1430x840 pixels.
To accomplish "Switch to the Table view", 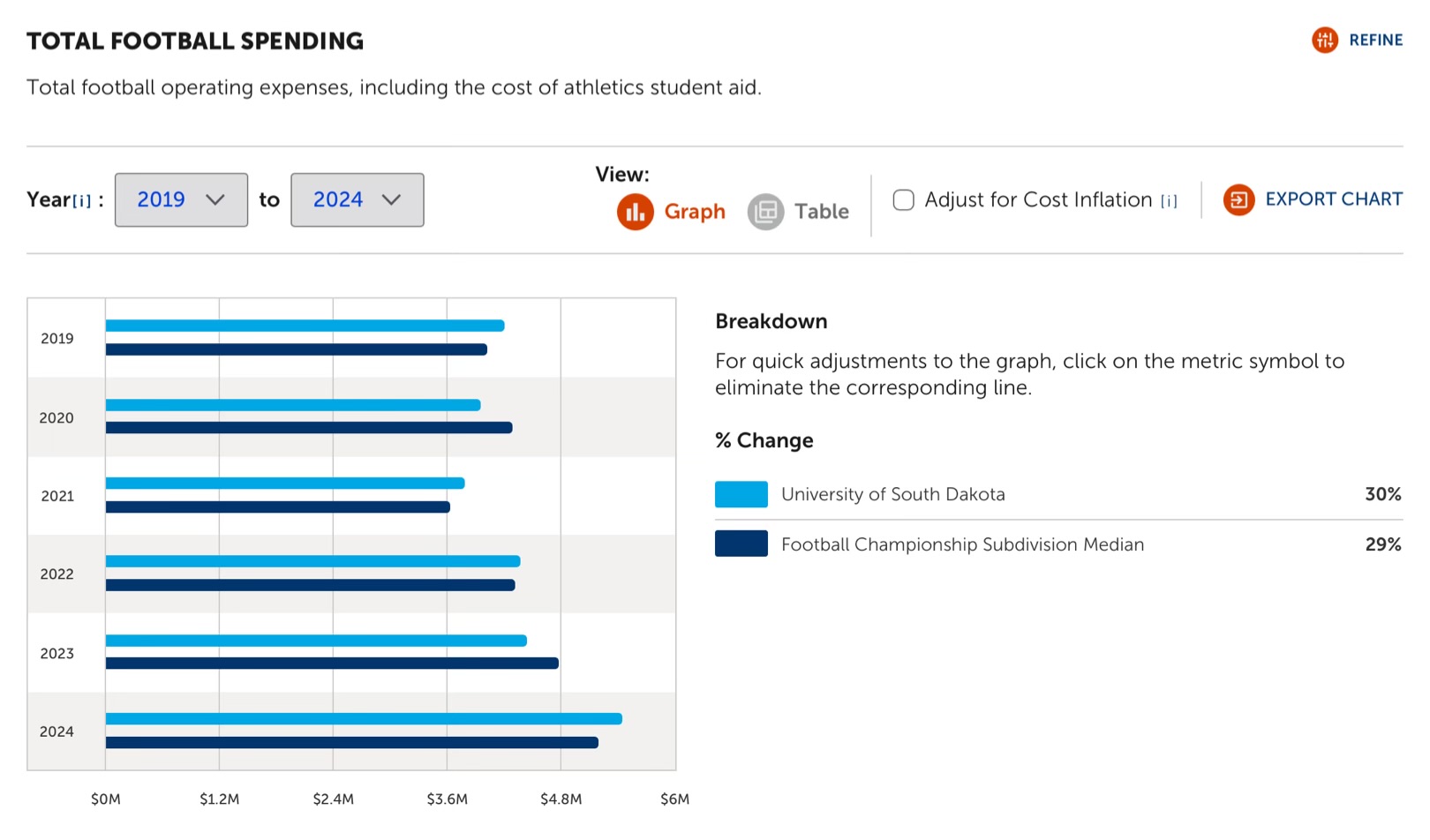I will 821,212.
